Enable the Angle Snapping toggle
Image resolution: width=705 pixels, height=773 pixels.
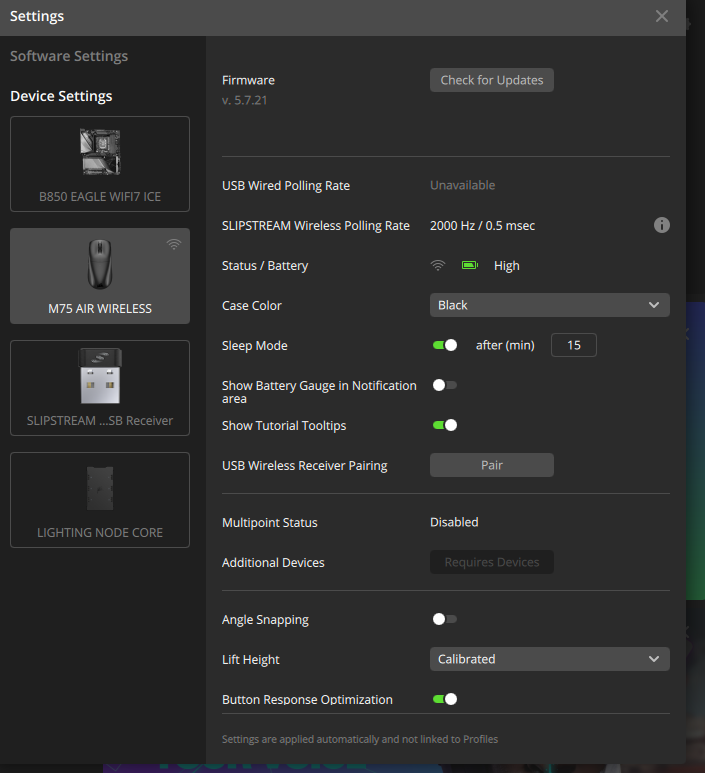point(445,619)
